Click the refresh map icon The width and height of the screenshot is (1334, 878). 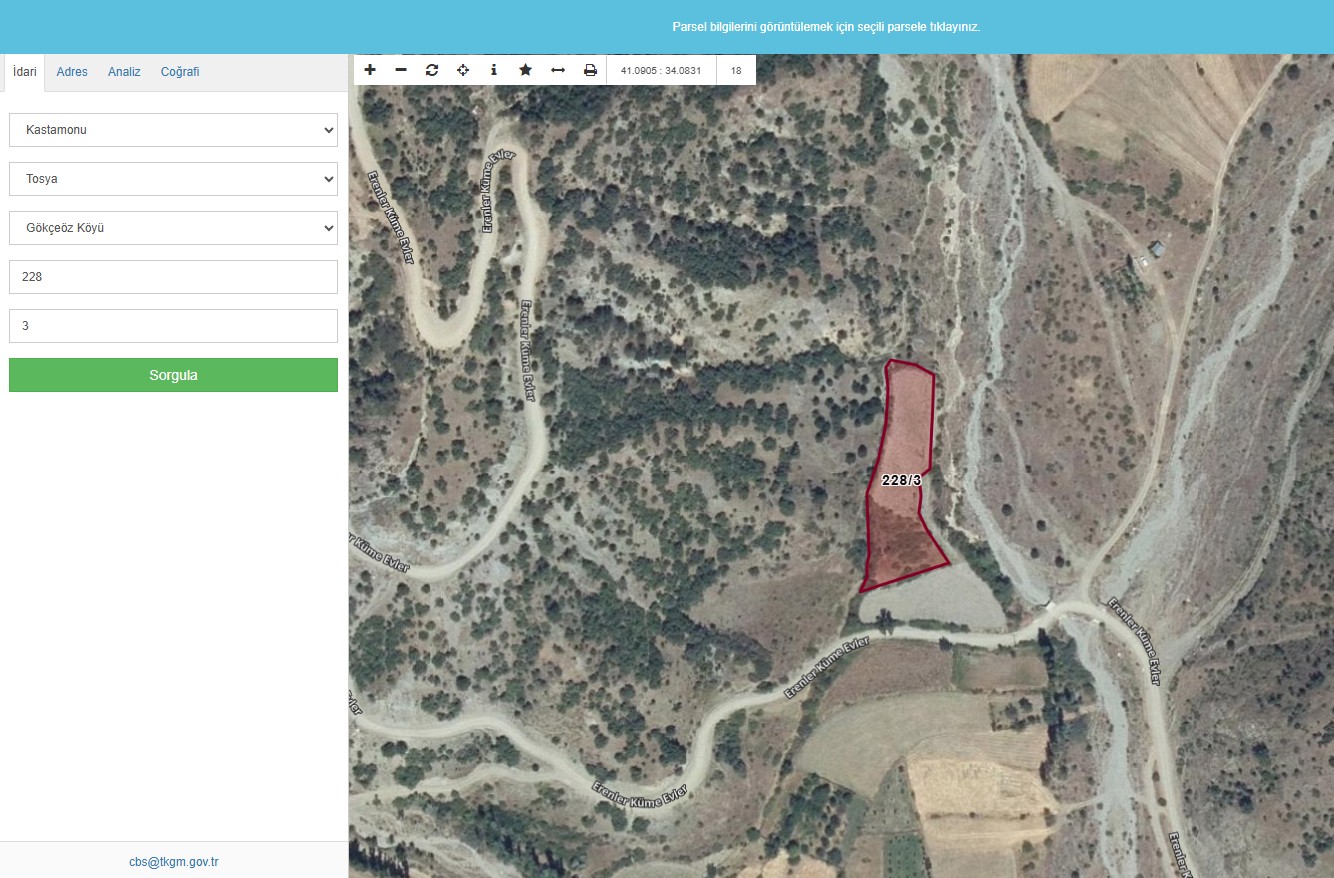432,70
